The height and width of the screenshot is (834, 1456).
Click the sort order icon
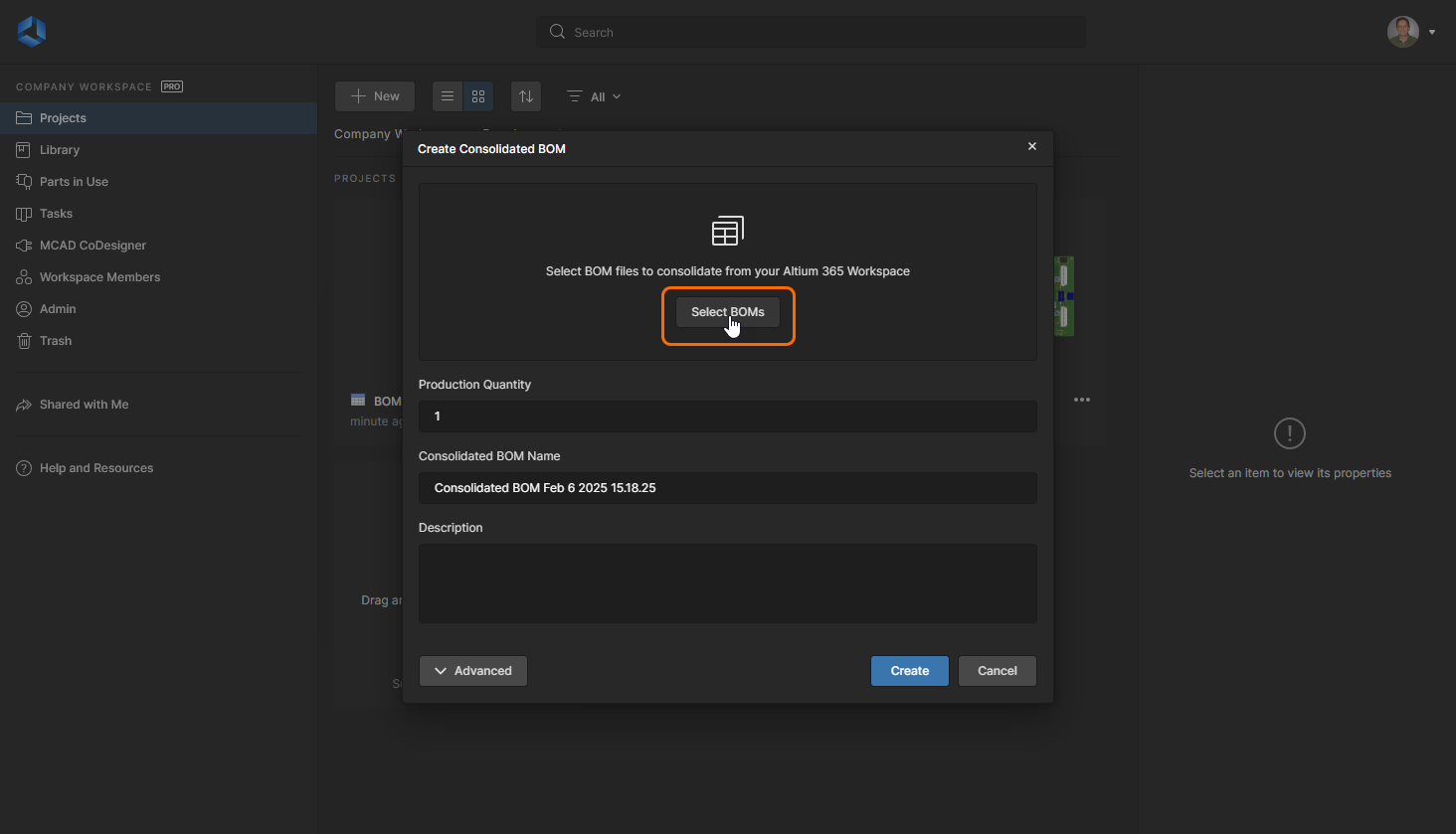tap(526, 96)
